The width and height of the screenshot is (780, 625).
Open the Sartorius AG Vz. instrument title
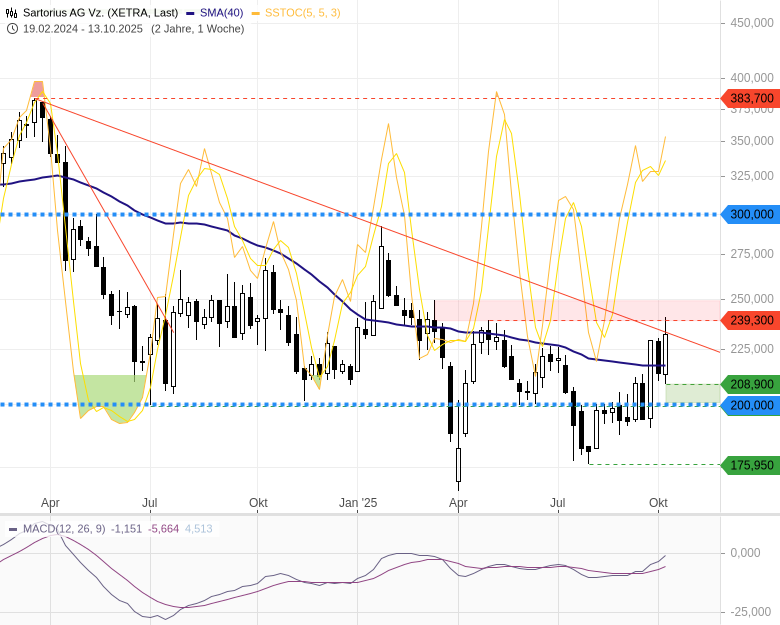tap(100, 13)
